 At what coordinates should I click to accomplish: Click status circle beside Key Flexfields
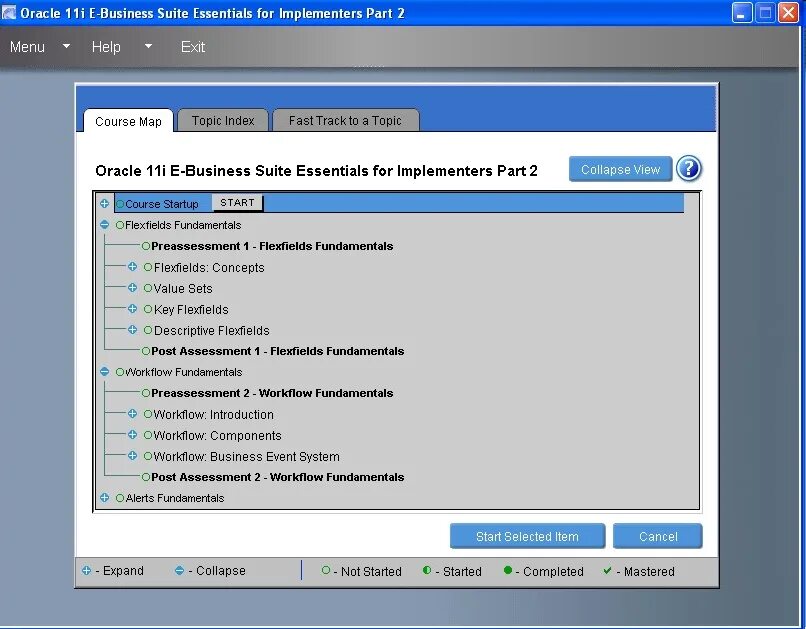(148, 309)
